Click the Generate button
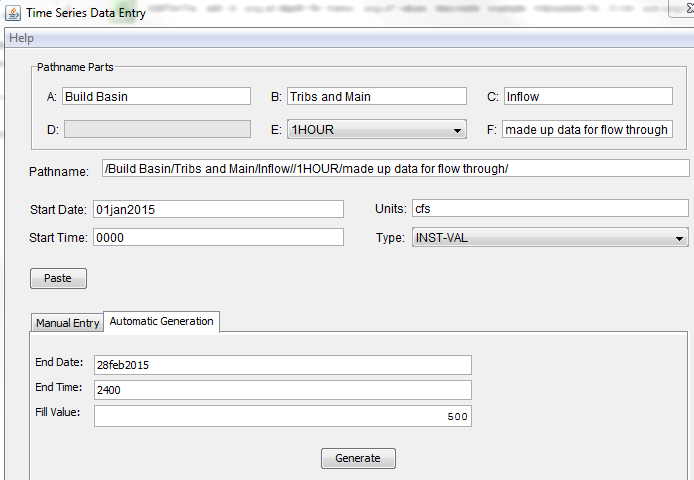The image size is (694, 480). click(359, 458)
